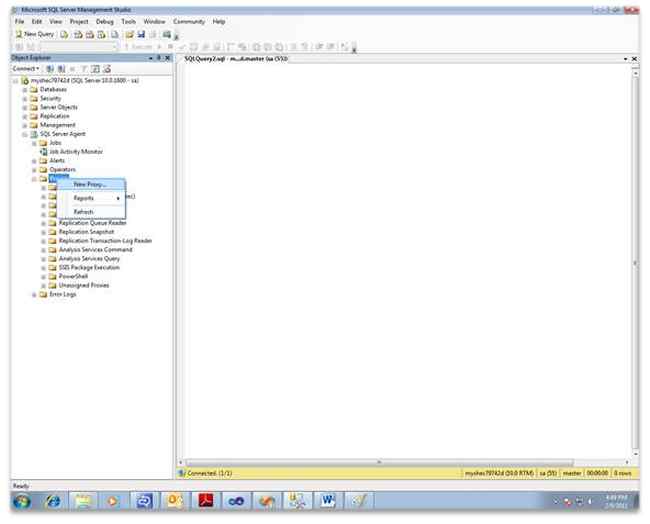Image resolution: width=650 pixels, height=524 pixels.
Task: Click the editor vertical scrollbar
Action: click(x=635, y=261)
